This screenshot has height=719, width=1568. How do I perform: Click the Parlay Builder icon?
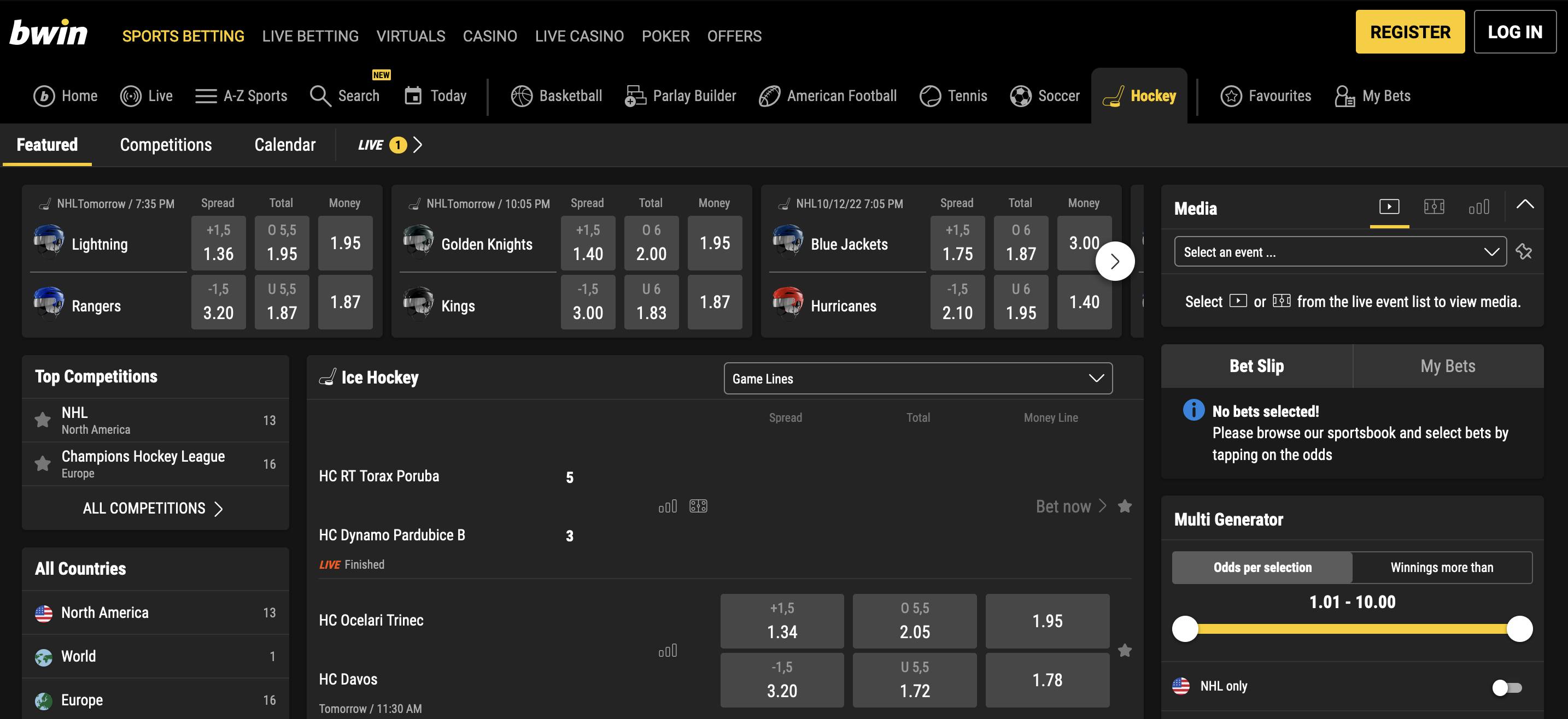[x=634, y=96]
